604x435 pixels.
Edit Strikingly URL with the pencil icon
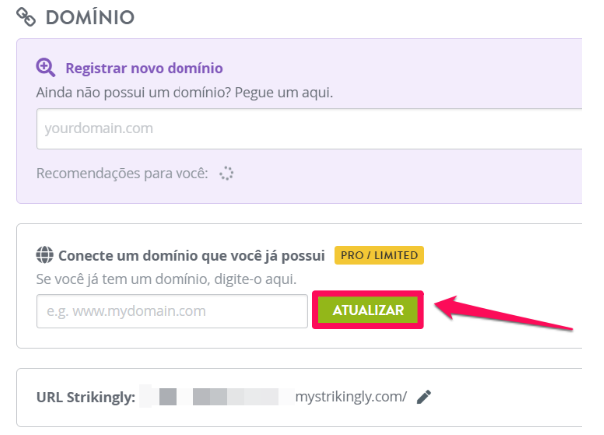pyautogui.click(x=424, y=397)
